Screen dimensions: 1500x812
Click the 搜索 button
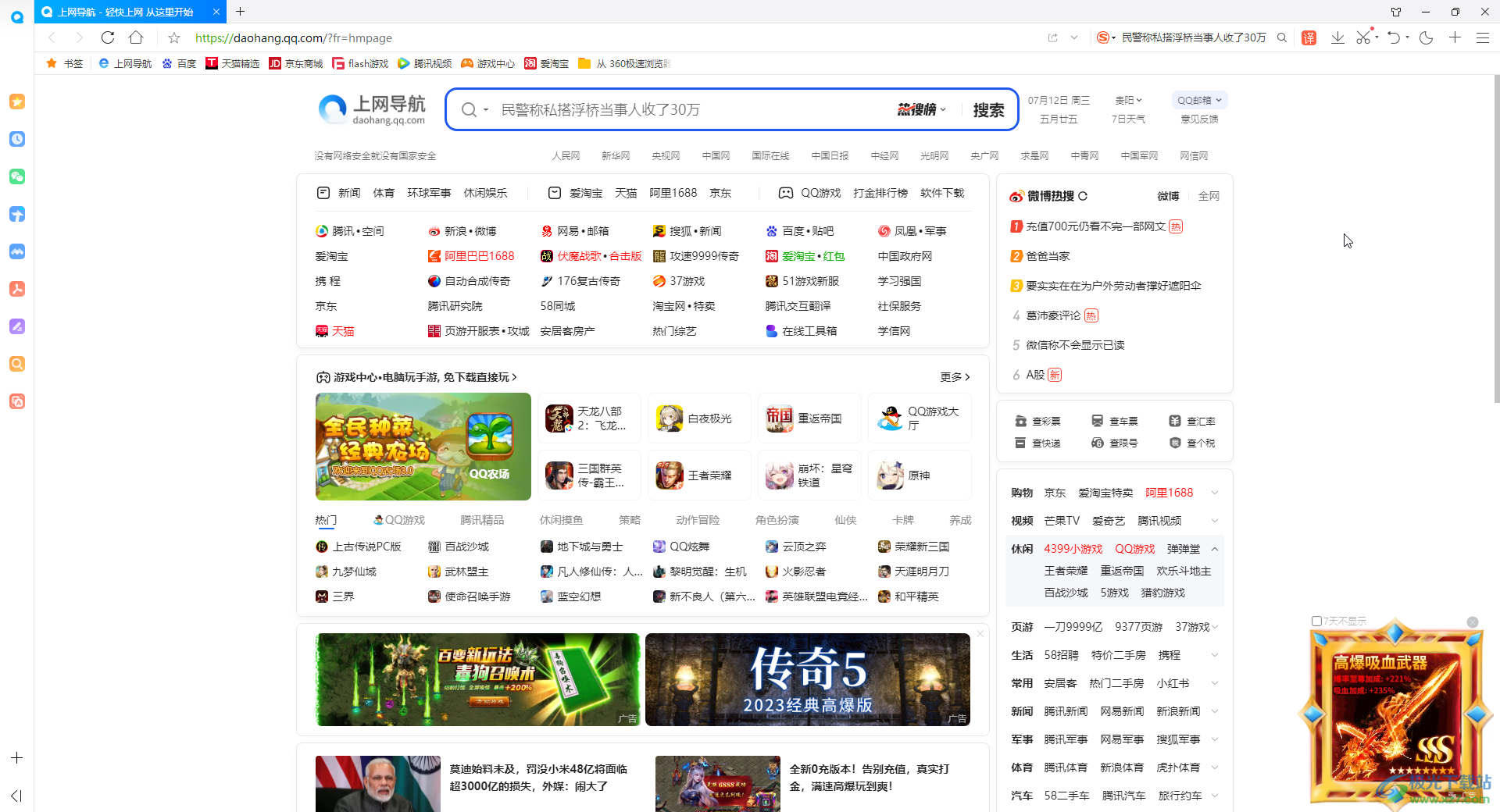coord(988,110)
